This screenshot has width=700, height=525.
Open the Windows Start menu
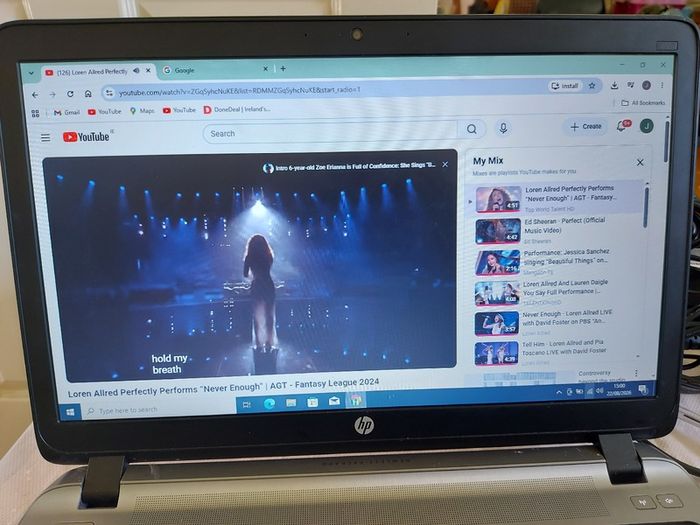(x=70, y=412)
